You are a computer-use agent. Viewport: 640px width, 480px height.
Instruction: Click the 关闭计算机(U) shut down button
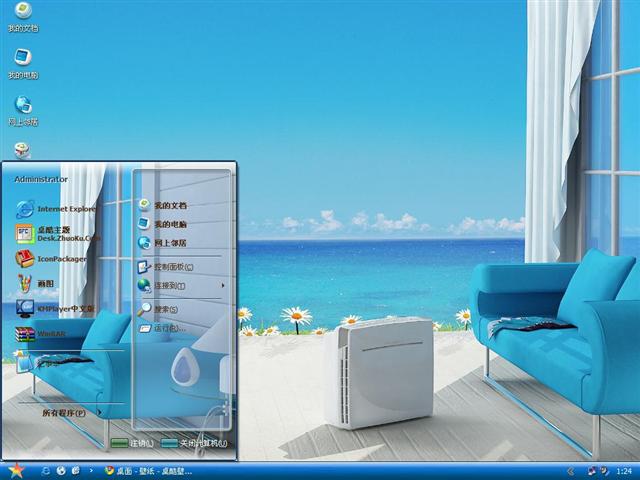[x=194, y=443]
